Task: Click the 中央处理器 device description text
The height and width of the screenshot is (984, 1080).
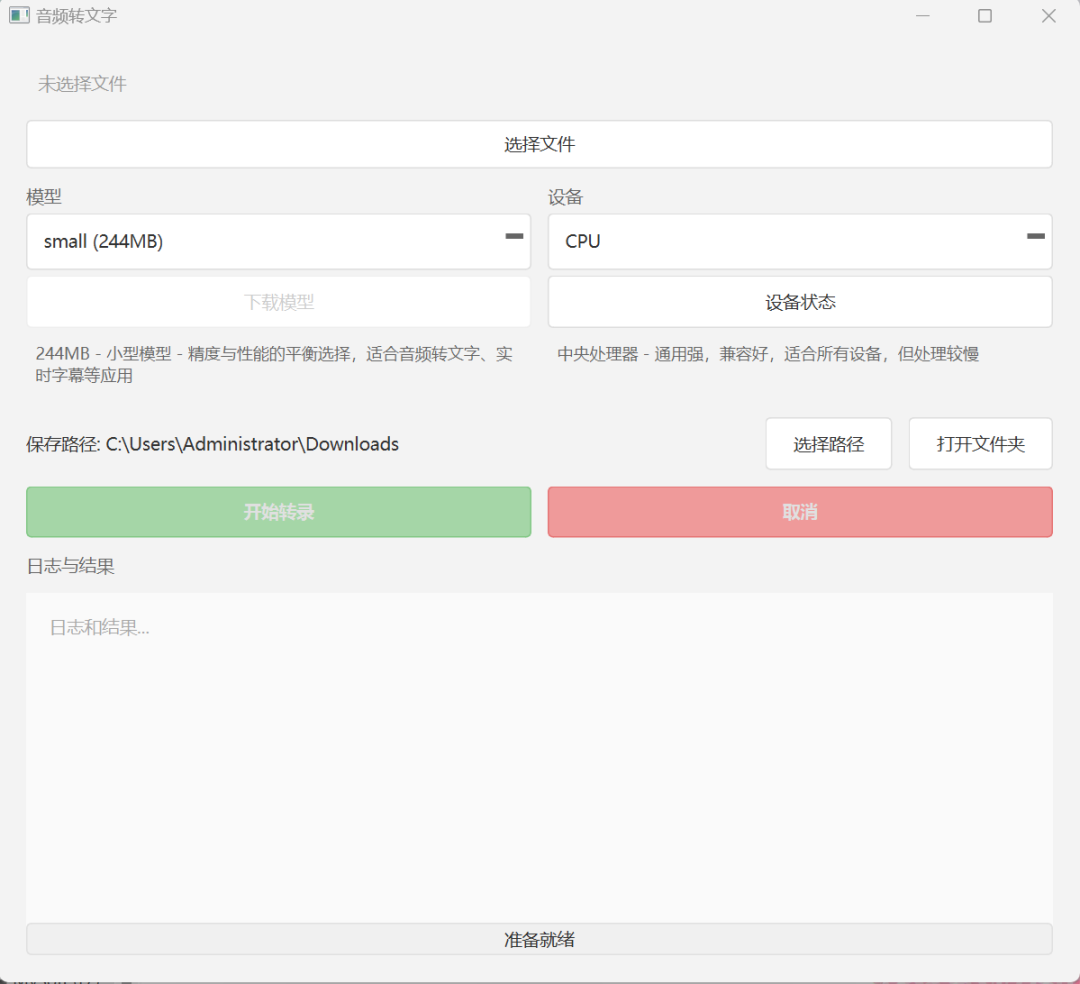Action: [x=768, y=354]
